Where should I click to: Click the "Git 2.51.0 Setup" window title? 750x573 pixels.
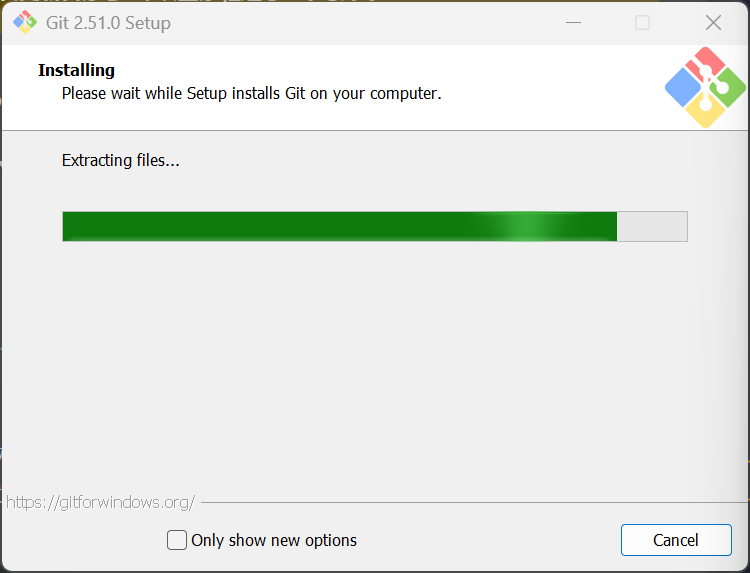[108, 23]
